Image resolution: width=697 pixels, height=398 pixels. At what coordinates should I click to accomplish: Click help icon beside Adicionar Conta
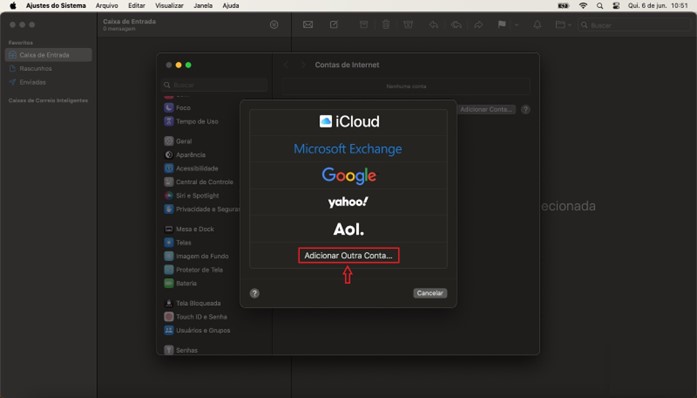525,109
